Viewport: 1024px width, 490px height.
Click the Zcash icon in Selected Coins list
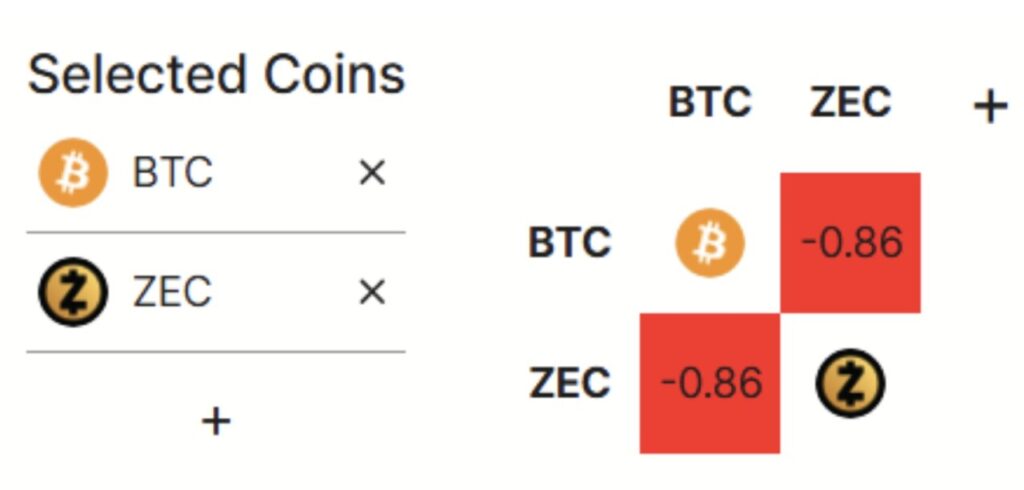72,292
